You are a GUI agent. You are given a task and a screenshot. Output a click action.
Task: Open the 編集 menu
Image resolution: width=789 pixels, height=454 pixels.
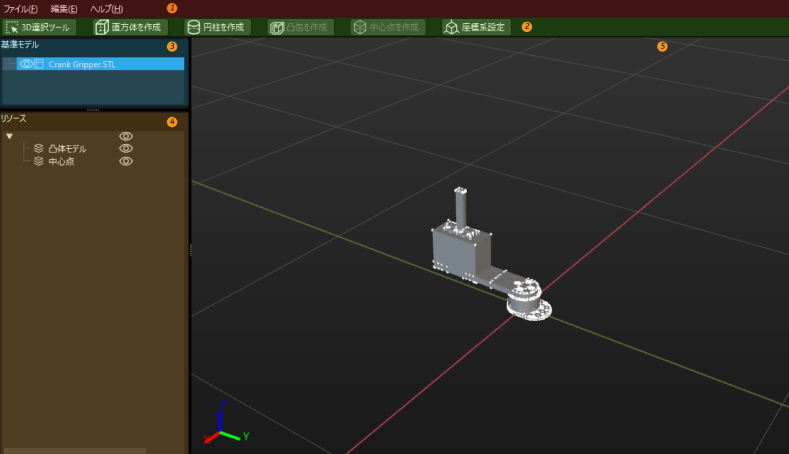pos(64,8)
